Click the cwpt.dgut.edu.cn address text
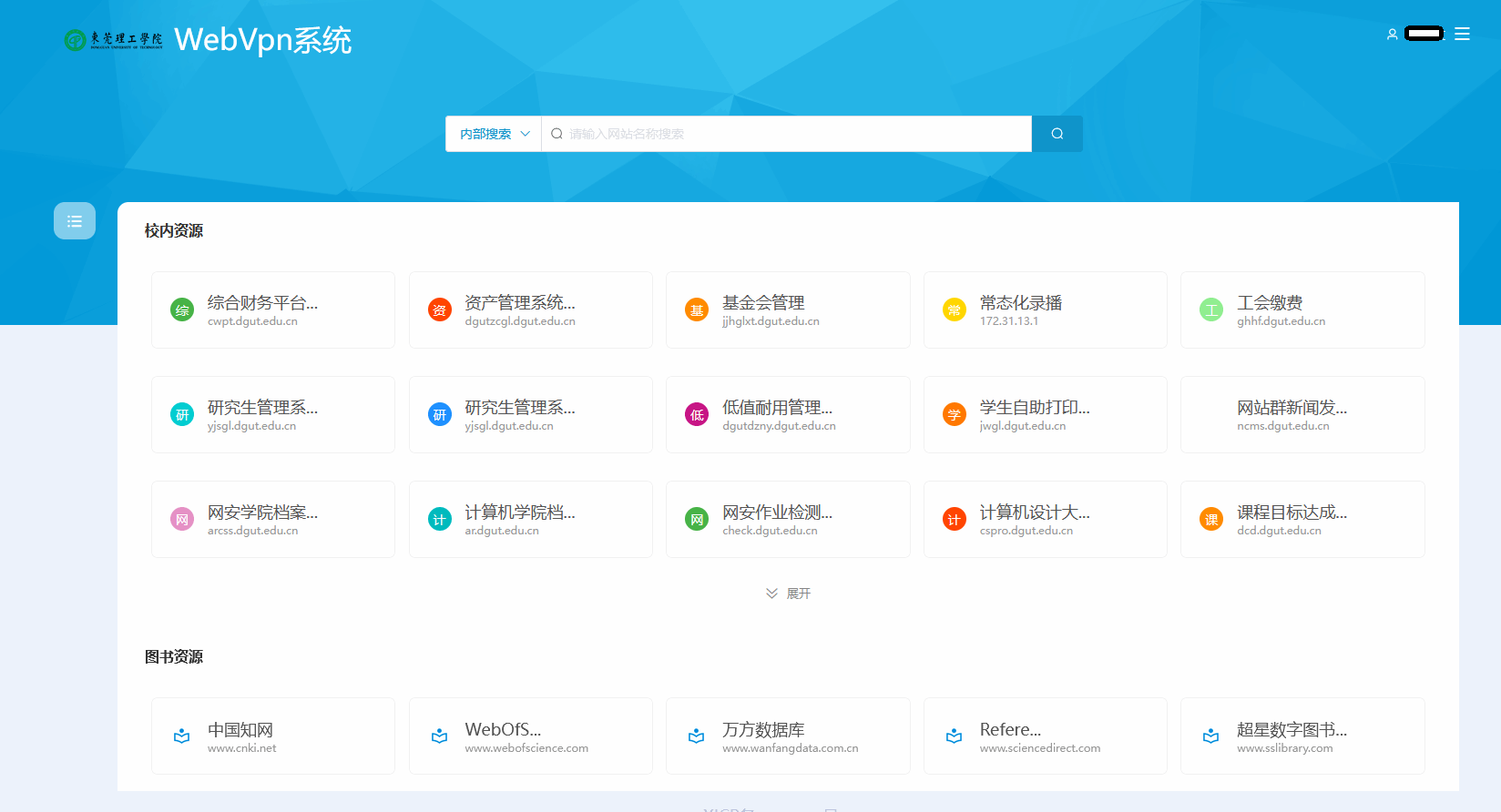Screen dimensions: 1501x812 (252, 321)
